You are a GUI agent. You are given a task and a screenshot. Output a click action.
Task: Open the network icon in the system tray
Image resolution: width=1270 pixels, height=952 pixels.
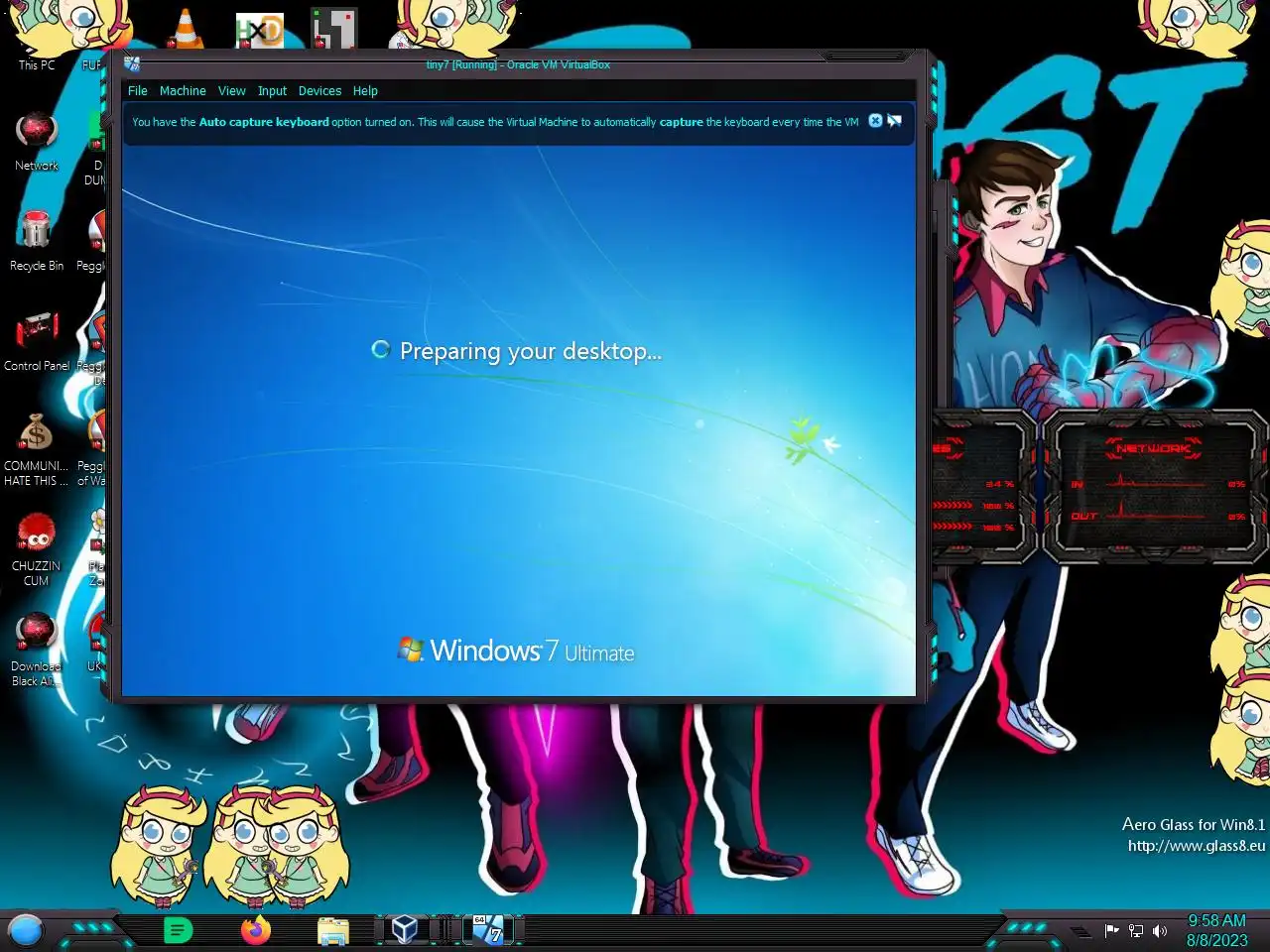pos(1136,930)
